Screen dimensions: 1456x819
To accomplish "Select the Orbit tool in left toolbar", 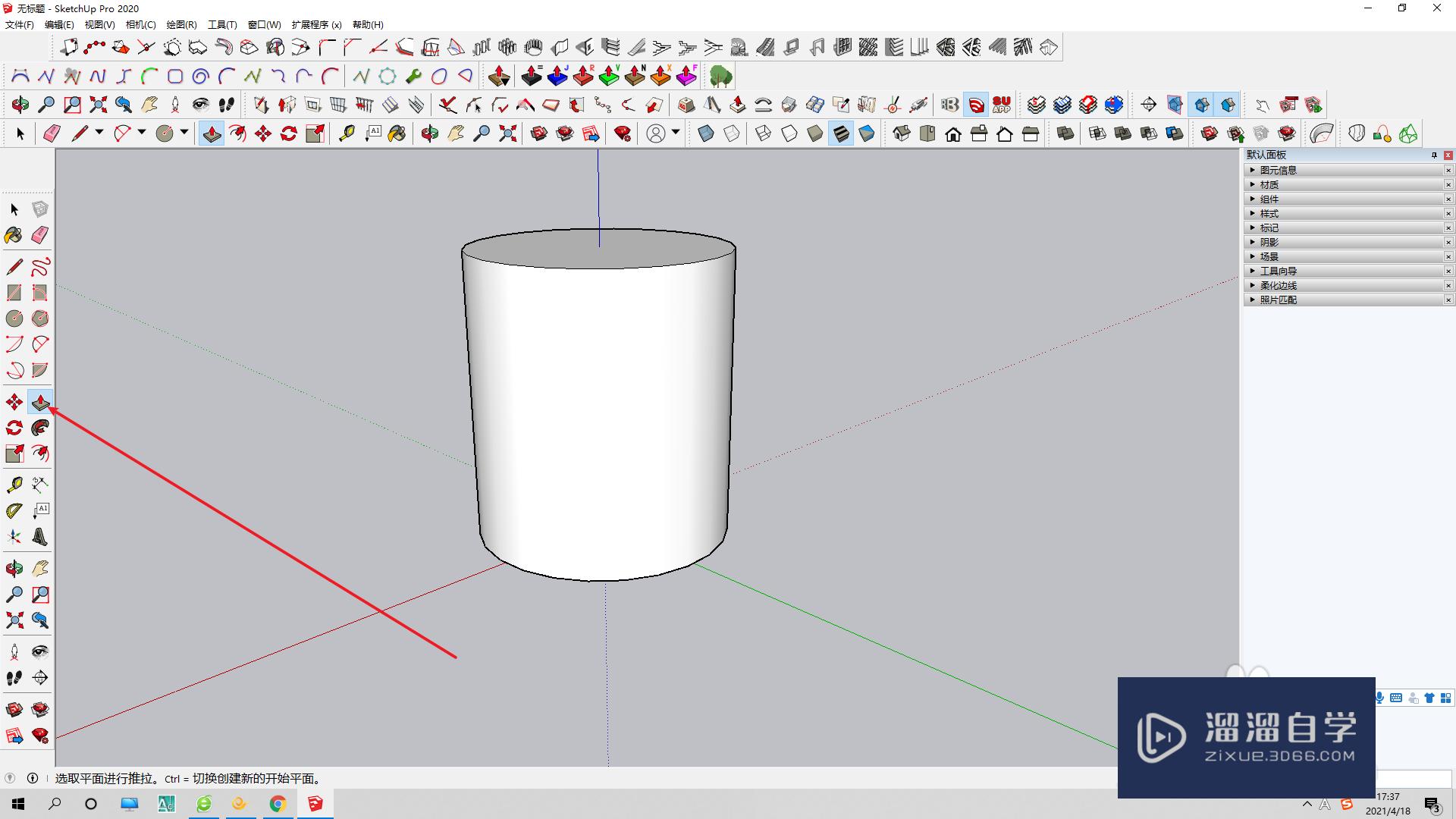I will [x=14, y=568].
